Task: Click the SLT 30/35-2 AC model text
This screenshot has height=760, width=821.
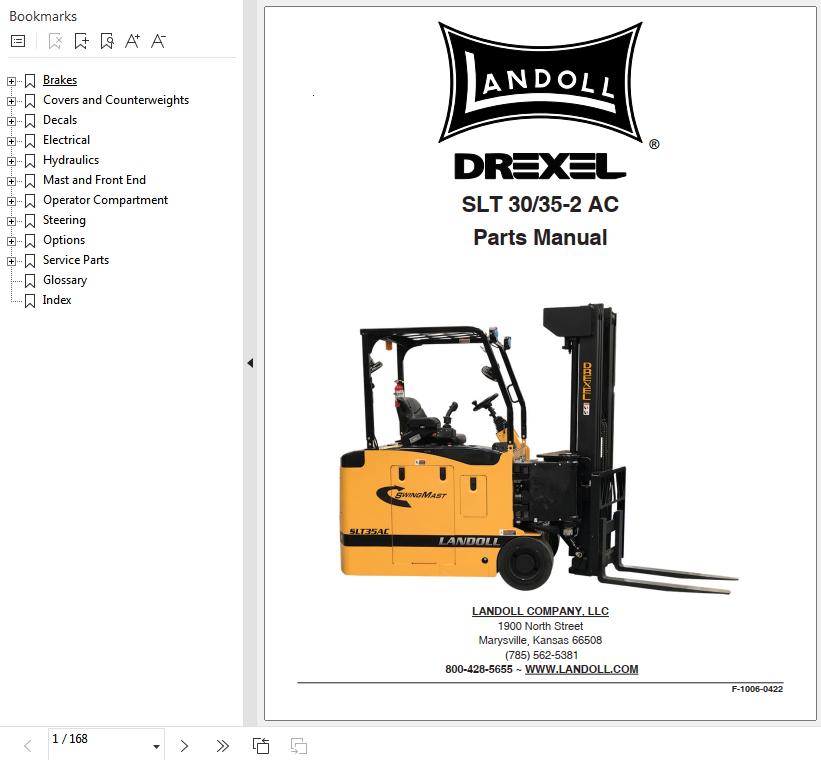Action: pos(540,204)
